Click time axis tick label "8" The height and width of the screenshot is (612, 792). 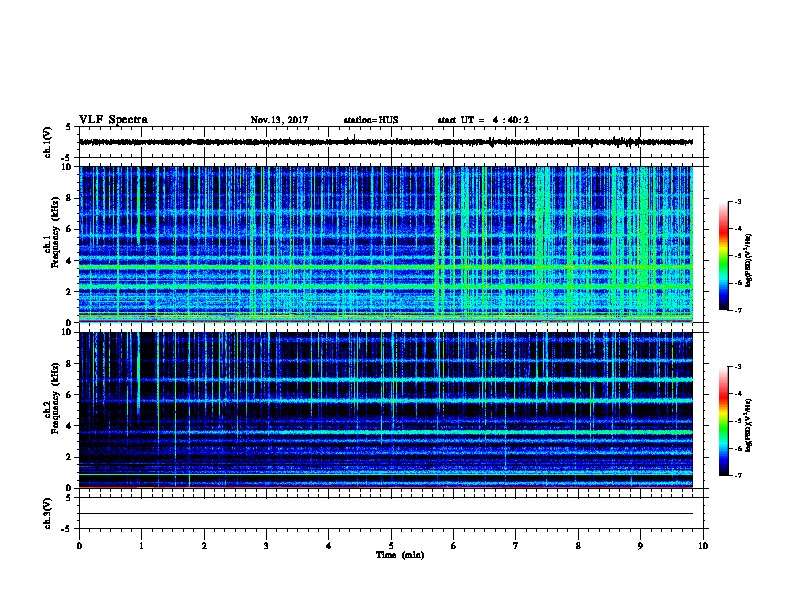578,545
